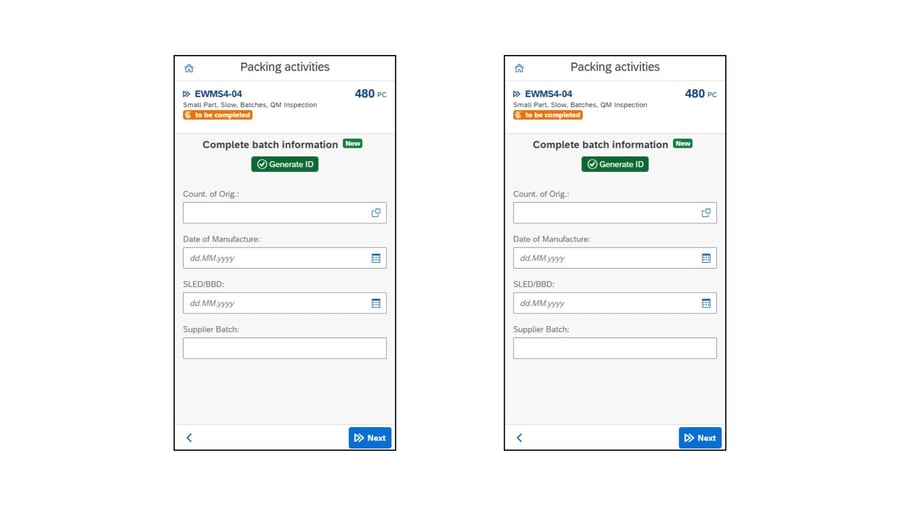This screenshot has width=900, height=506.
Task: Open value help for Count. of Orig. in left panel
Action: click(x=376, y=213)
